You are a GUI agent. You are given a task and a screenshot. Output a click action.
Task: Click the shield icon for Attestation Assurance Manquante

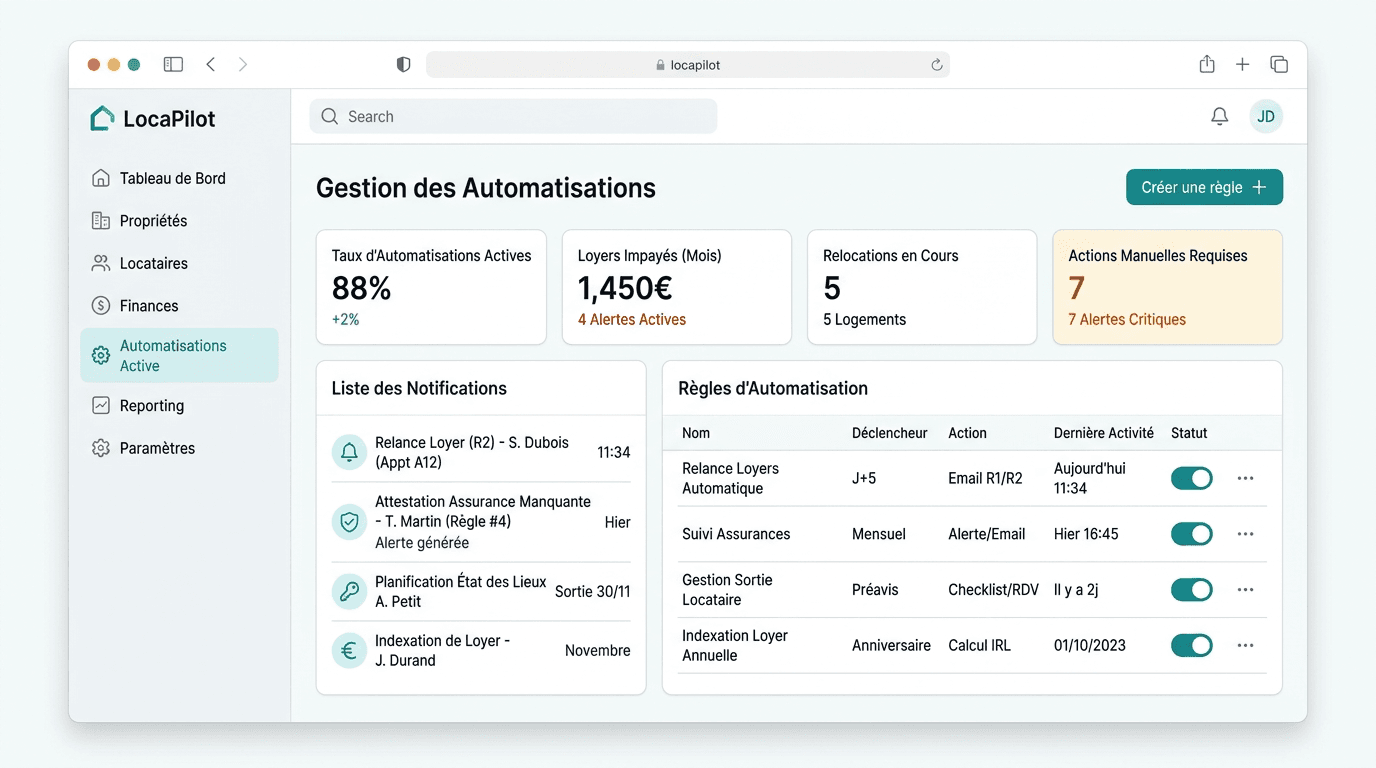click(x=348, y=521)
